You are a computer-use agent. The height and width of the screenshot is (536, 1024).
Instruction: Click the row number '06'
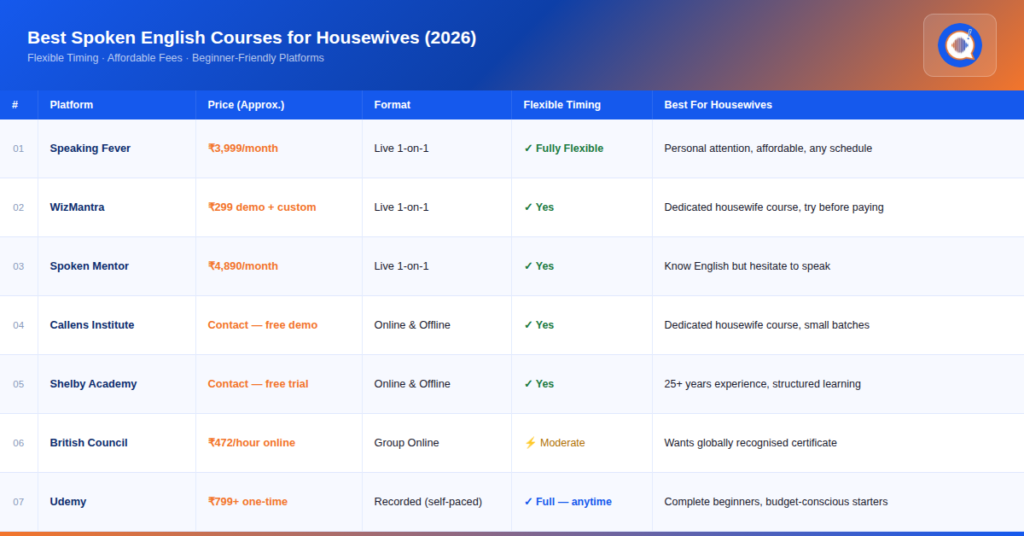(x=18, y=443)
